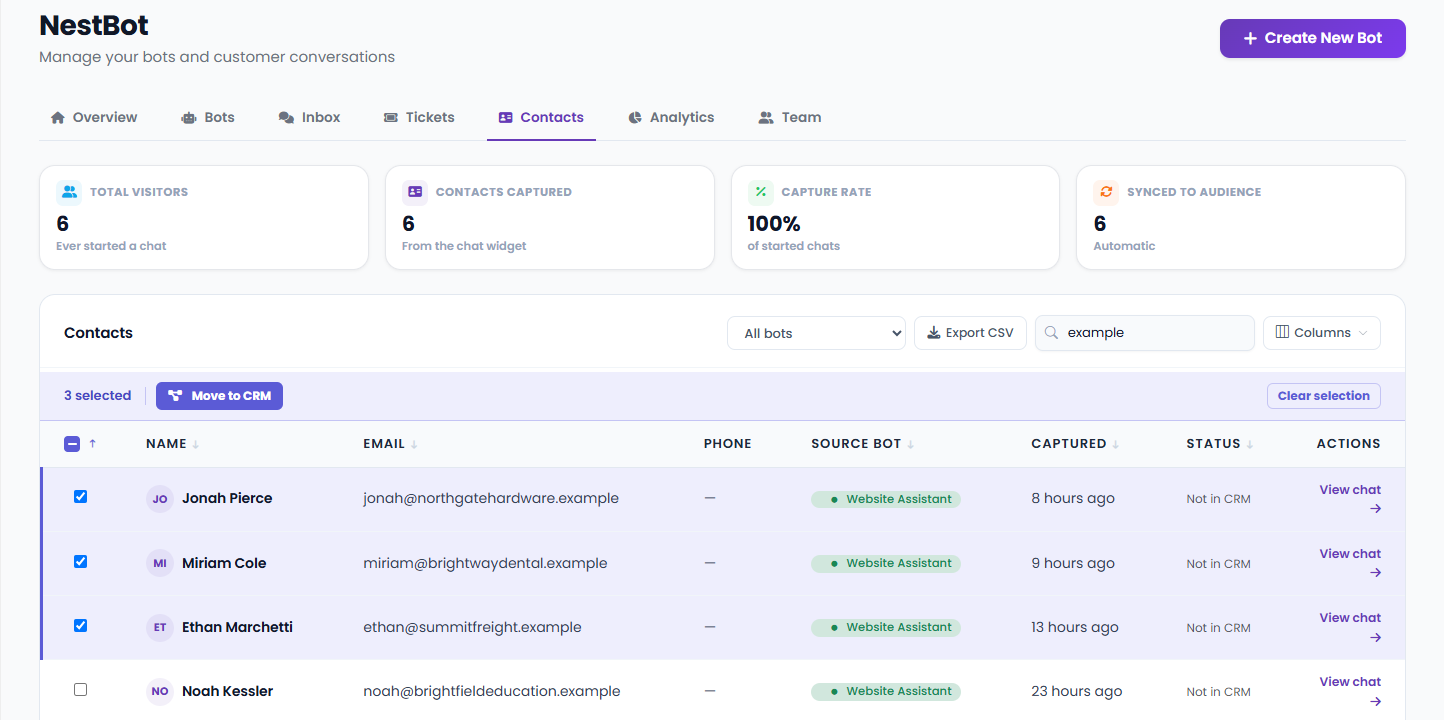
Task: Click the Contacts Captured card icon
Action: pos(415,192)
